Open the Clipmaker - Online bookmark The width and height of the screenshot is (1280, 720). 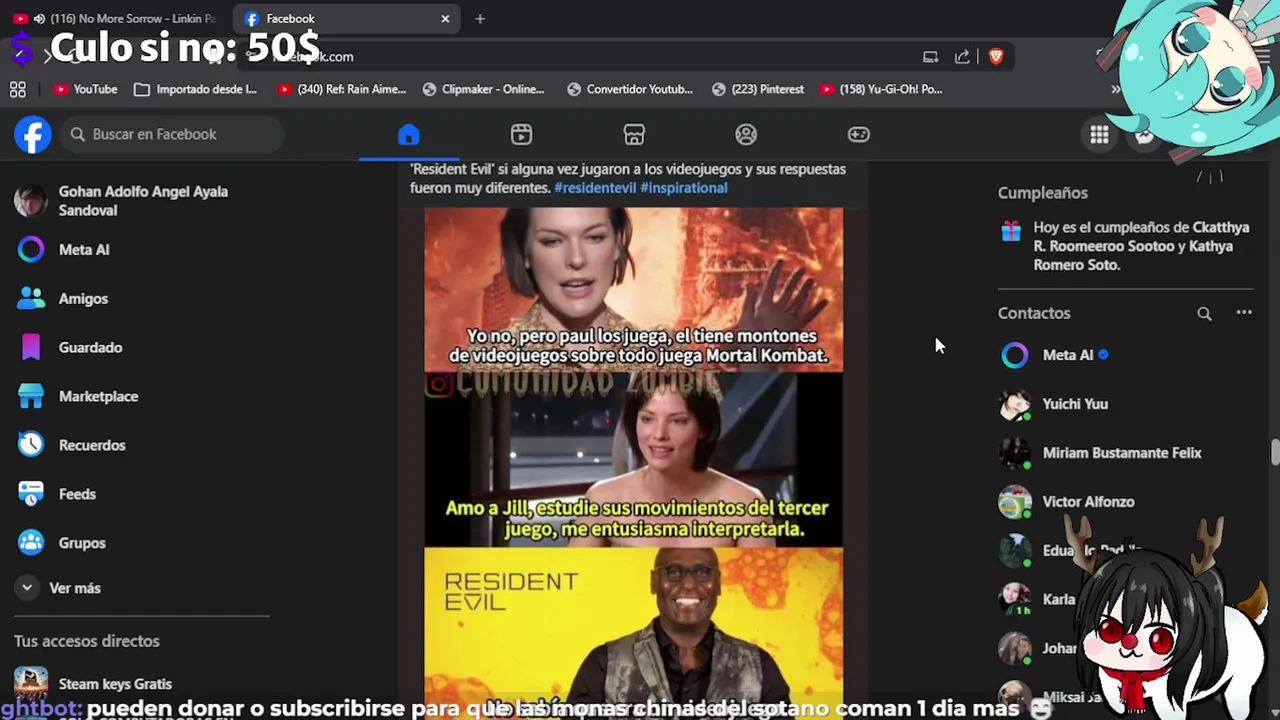pyautogui.click(x=483, y=89)
